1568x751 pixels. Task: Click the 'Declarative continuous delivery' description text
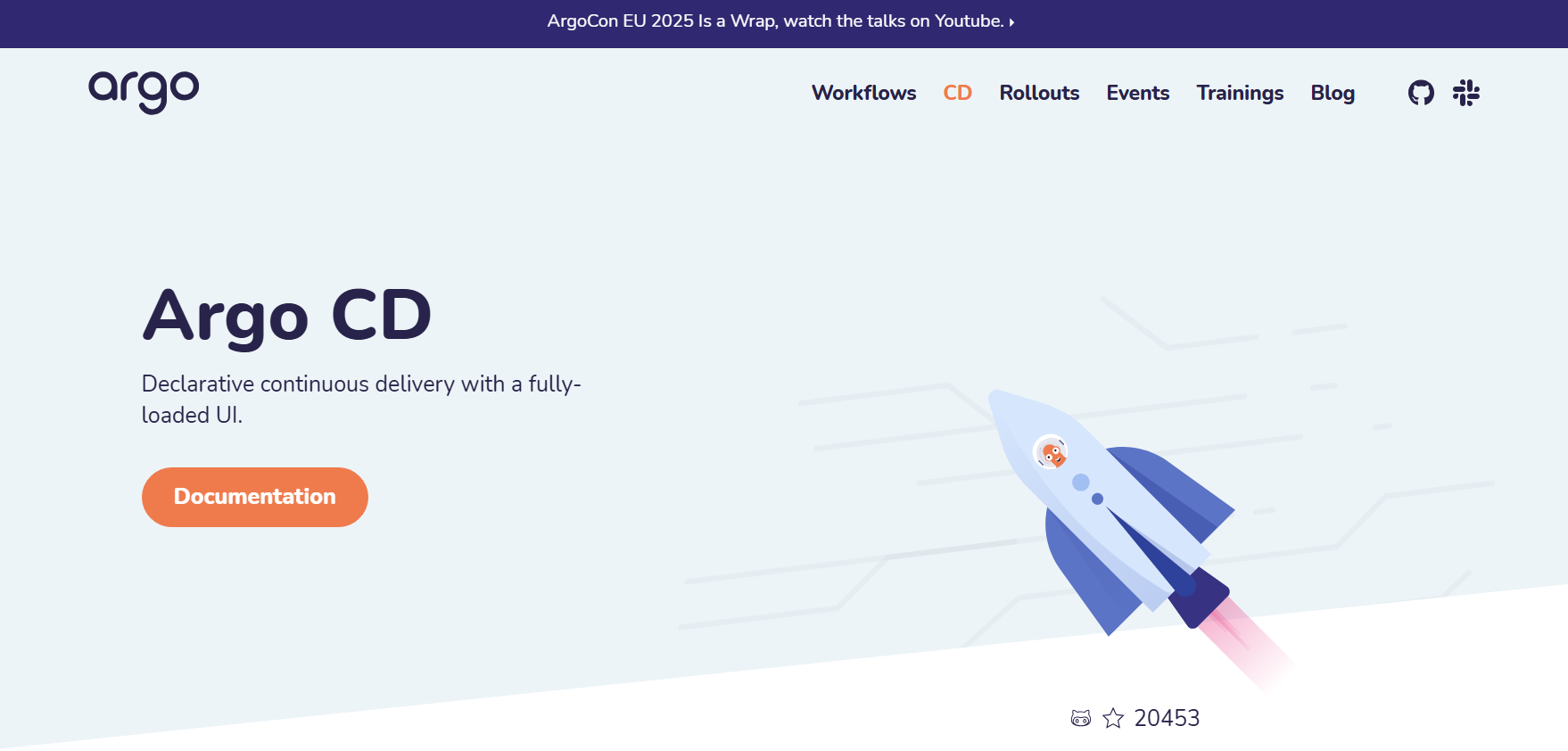pyautogui.click(x=361, y=399)
